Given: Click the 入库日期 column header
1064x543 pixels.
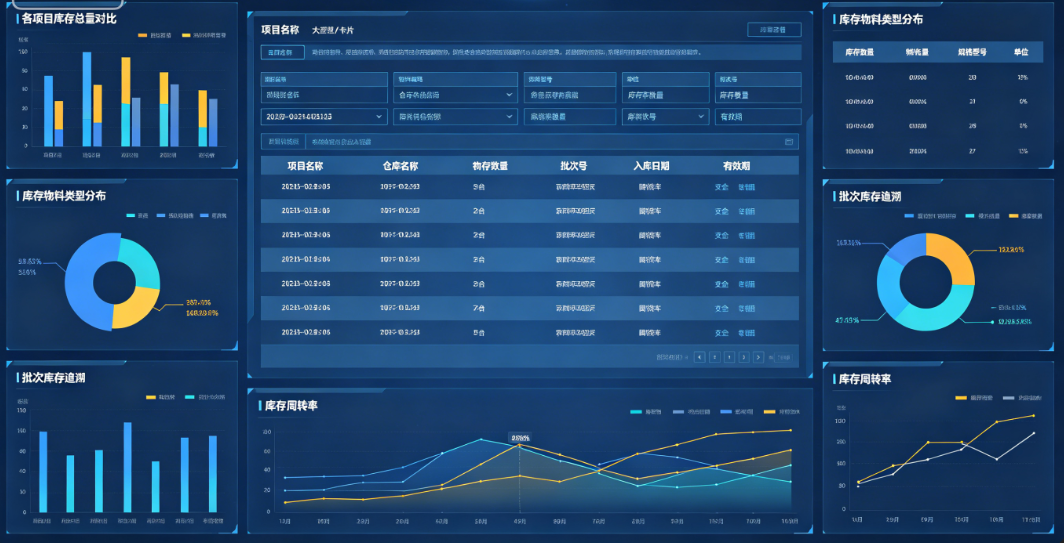Looking at the screenshot, I should pos(651,166).
